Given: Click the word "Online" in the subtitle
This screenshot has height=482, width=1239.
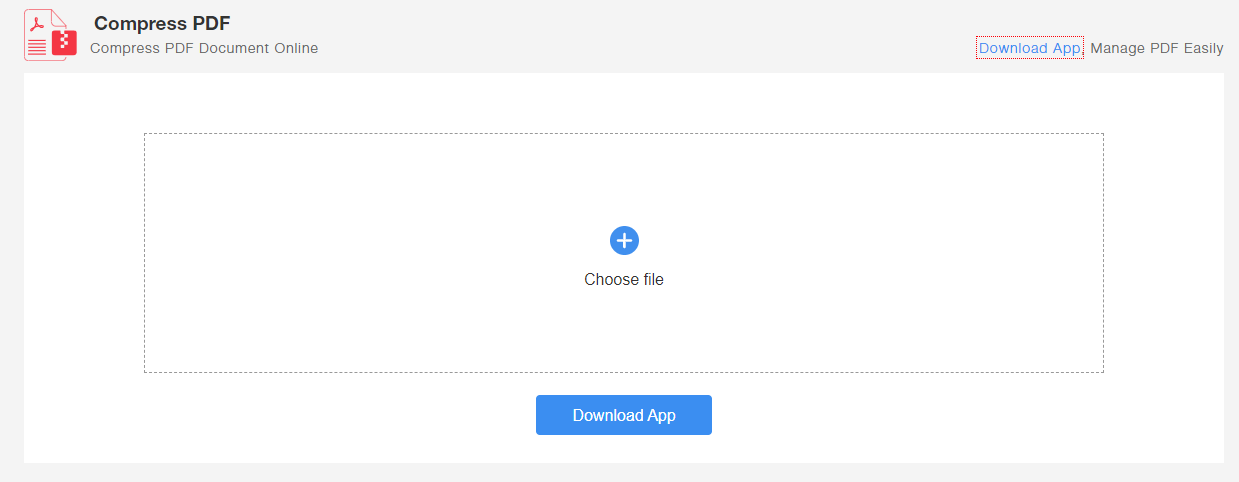Looking at the screenshot, I should pos(296,48).
